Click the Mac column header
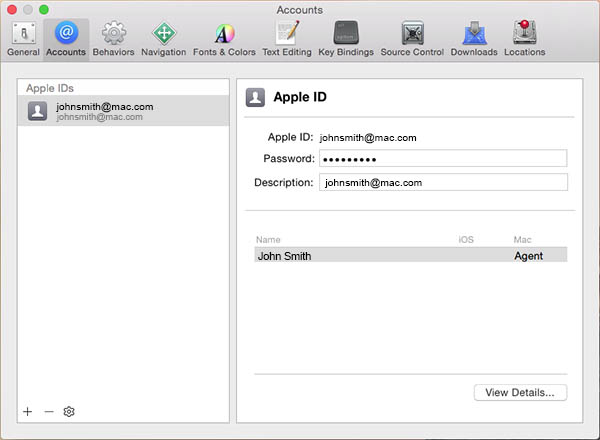 [522, 240]
